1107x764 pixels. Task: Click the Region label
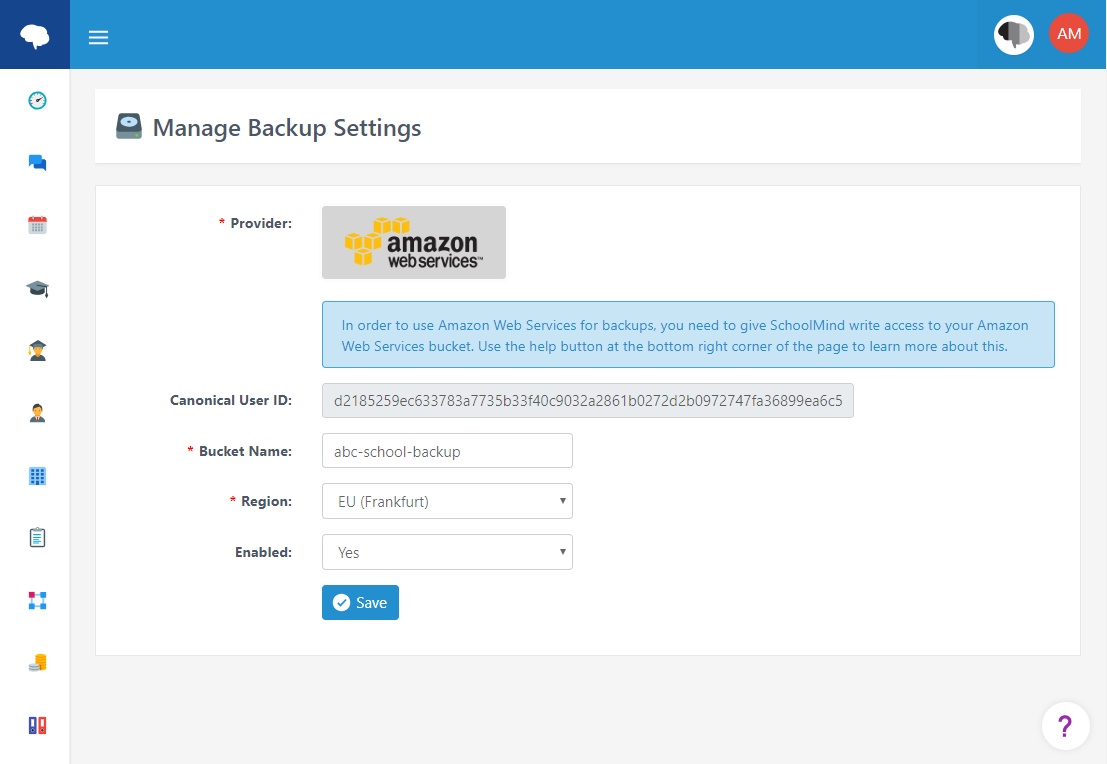point(266,501)
